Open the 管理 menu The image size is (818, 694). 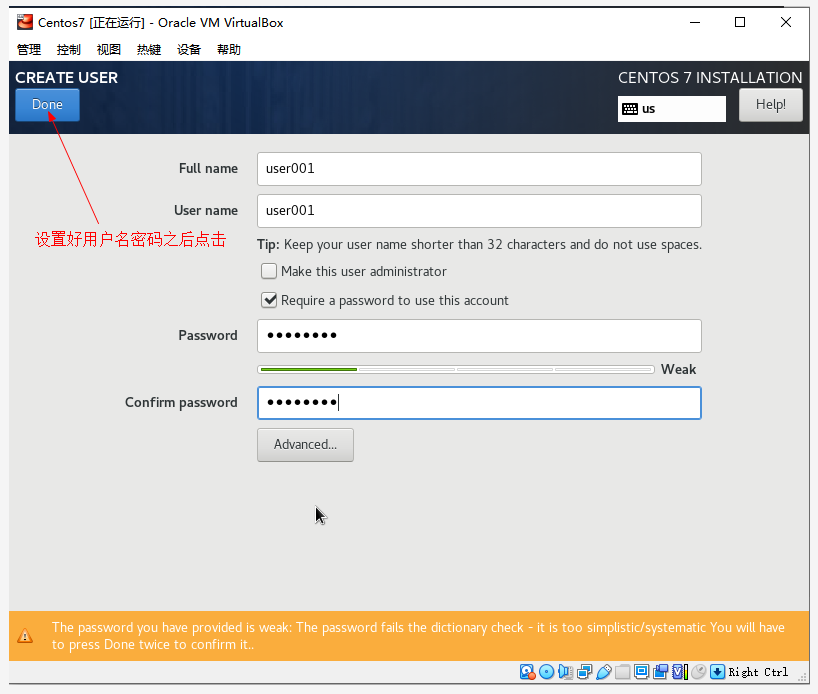(x=29, y=50)
